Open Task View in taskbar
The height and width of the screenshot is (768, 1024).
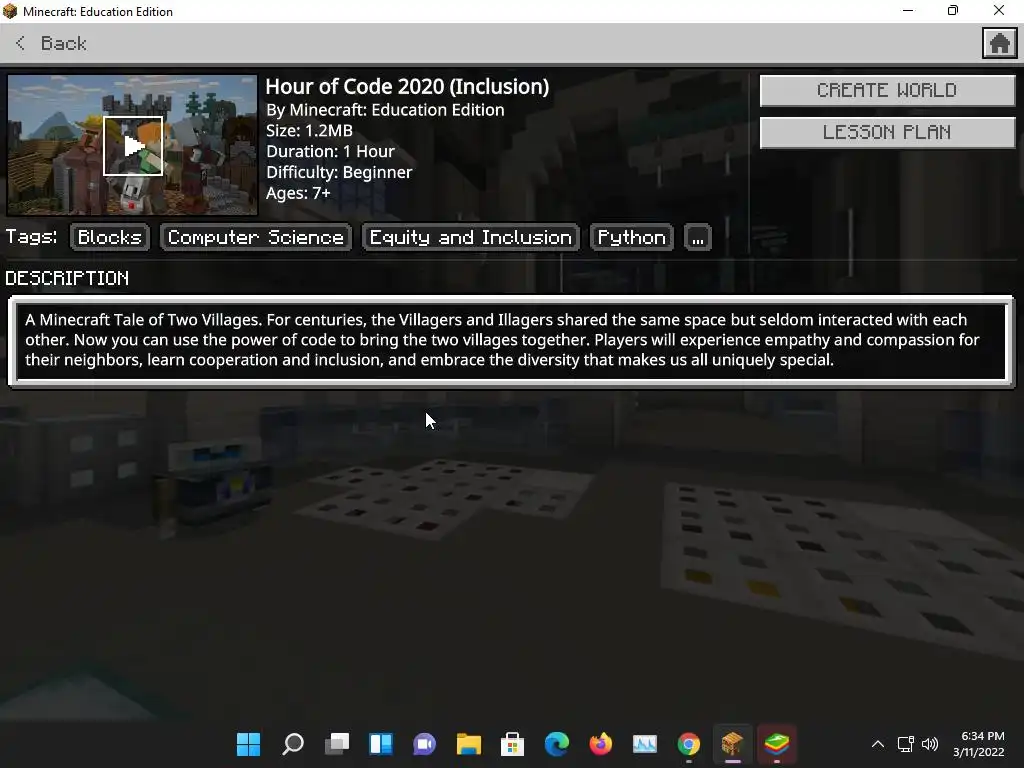(337, 744)
